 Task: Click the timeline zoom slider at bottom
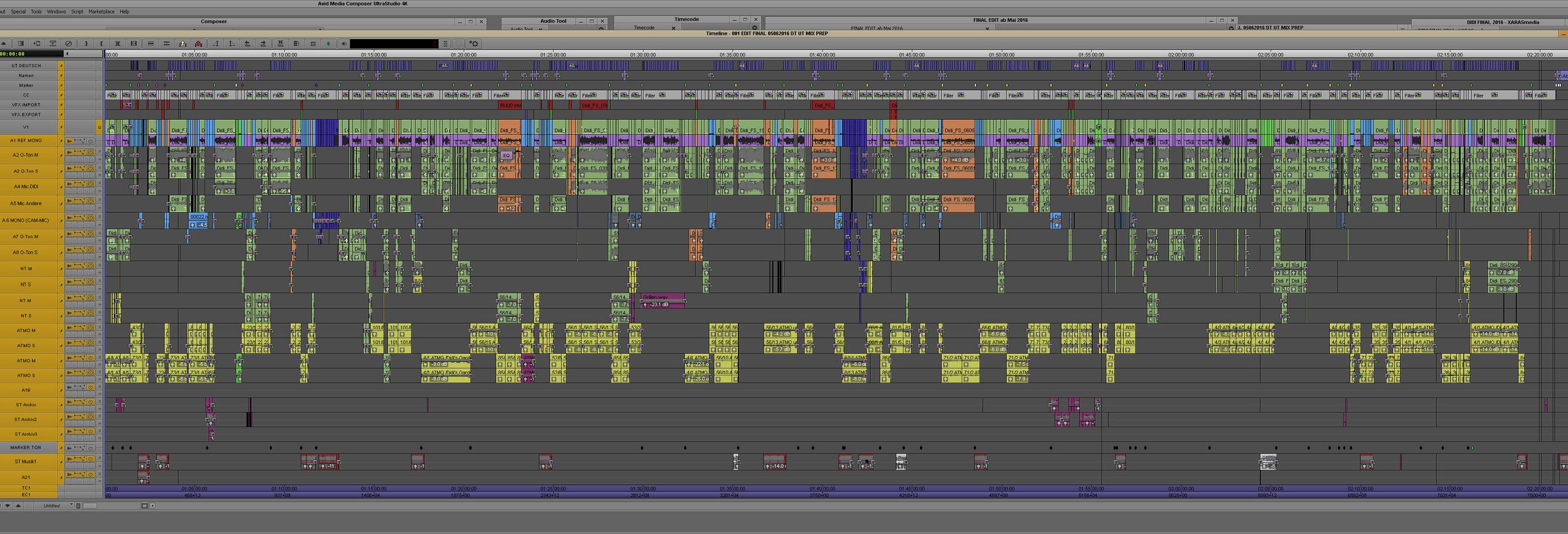pos(90,506)
